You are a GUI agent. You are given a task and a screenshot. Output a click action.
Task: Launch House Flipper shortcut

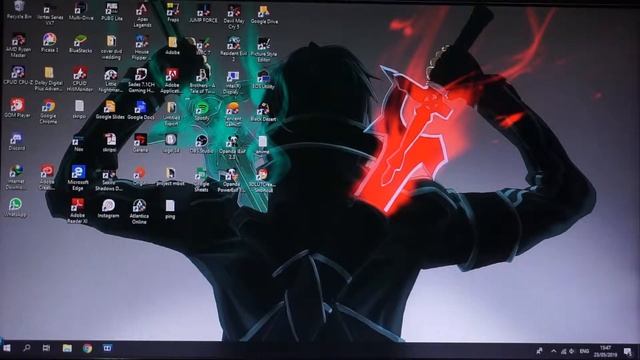click(x=141, y=47)
